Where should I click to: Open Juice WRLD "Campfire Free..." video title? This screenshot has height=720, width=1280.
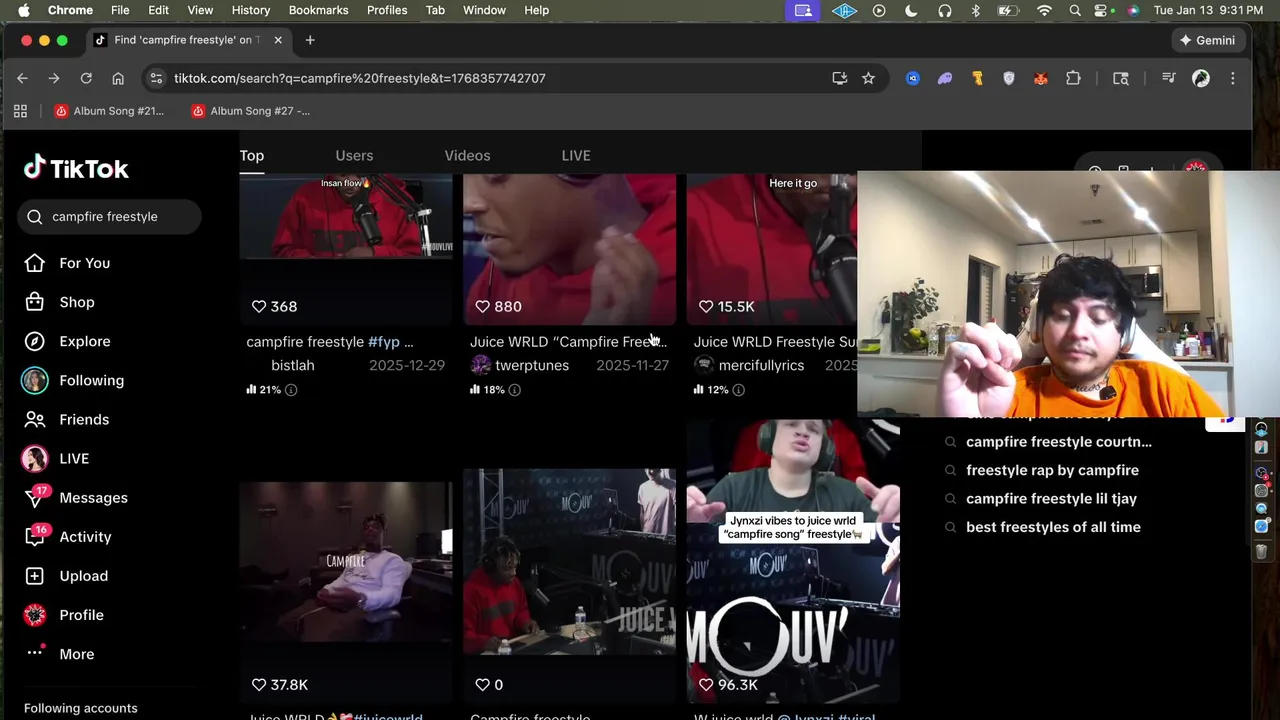pos(568,342)
